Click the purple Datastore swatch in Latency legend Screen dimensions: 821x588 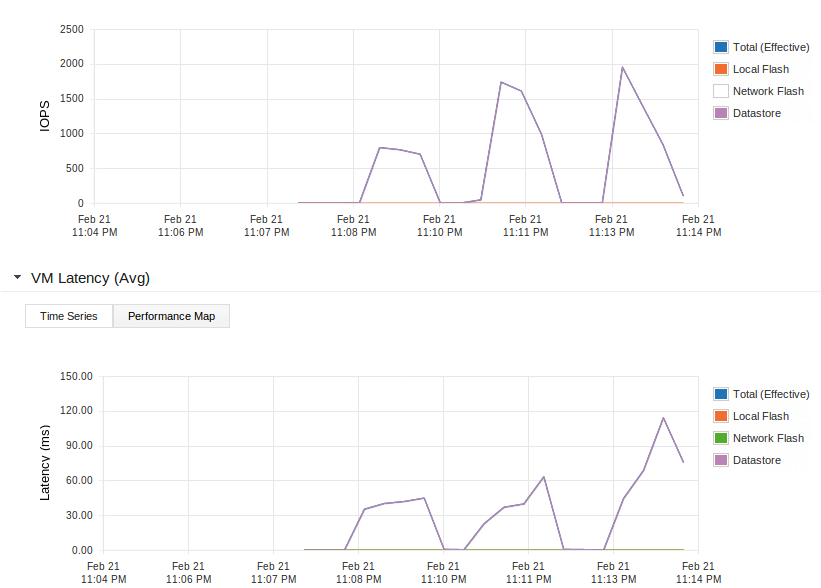coord(720,460)
